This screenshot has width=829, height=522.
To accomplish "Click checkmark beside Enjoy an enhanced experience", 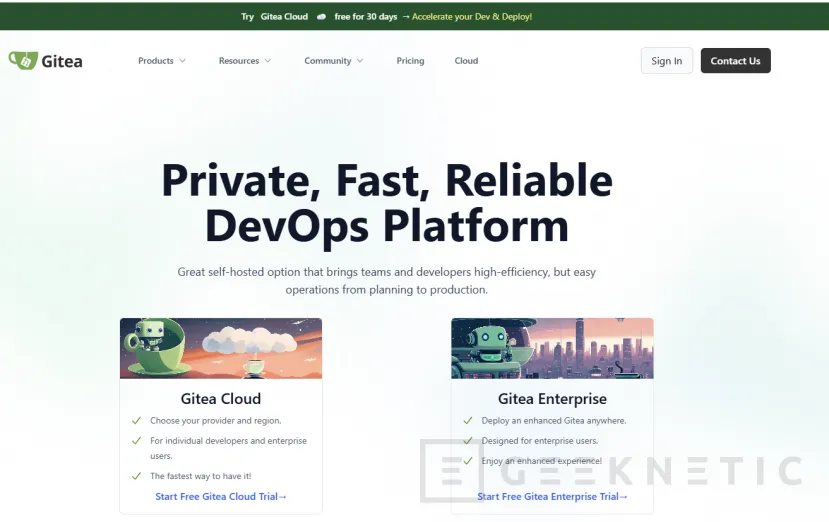I will [468, 461].
